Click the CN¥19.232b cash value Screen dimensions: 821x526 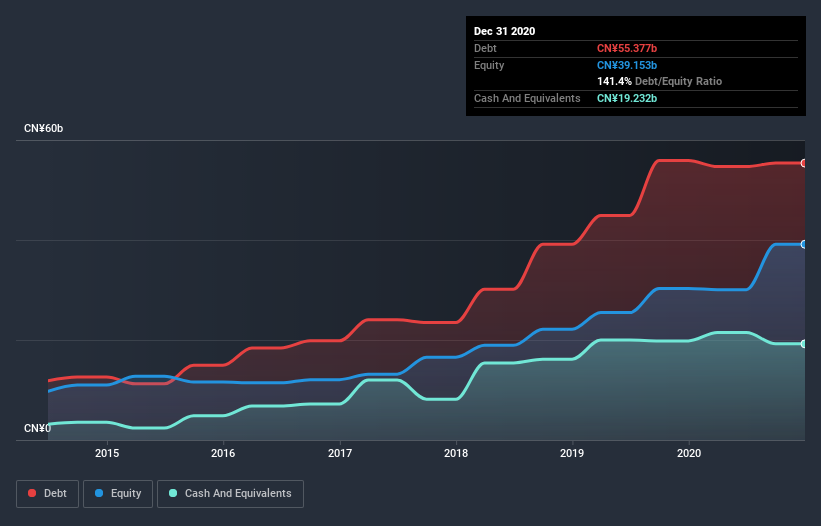(627, 98)
